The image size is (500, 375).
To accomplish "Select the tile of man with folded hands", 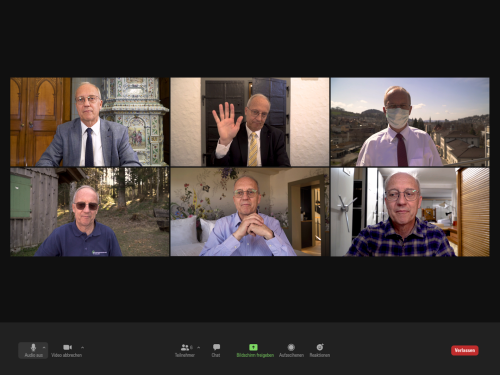I will [x=250, y=212].
